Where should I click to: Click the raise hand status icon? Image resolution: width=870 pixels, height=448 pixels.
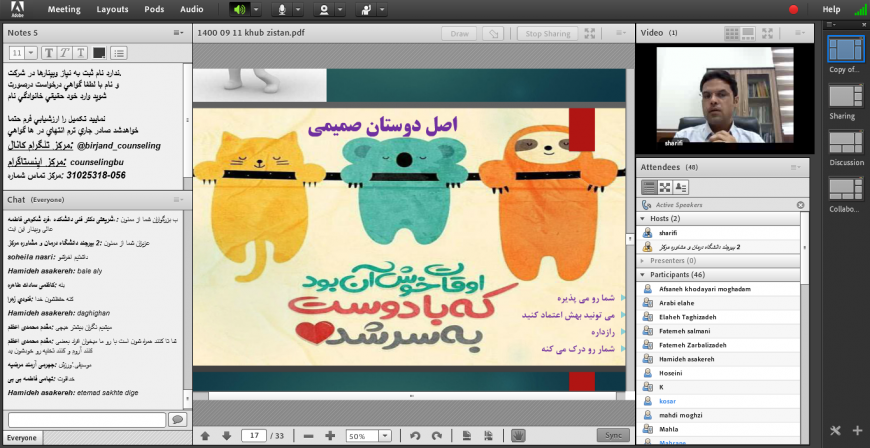point(366,9)
